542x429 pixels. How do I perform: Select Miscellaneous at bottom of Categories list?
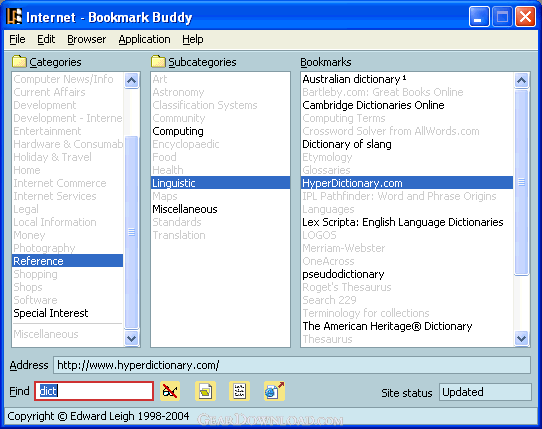point(67,334)
